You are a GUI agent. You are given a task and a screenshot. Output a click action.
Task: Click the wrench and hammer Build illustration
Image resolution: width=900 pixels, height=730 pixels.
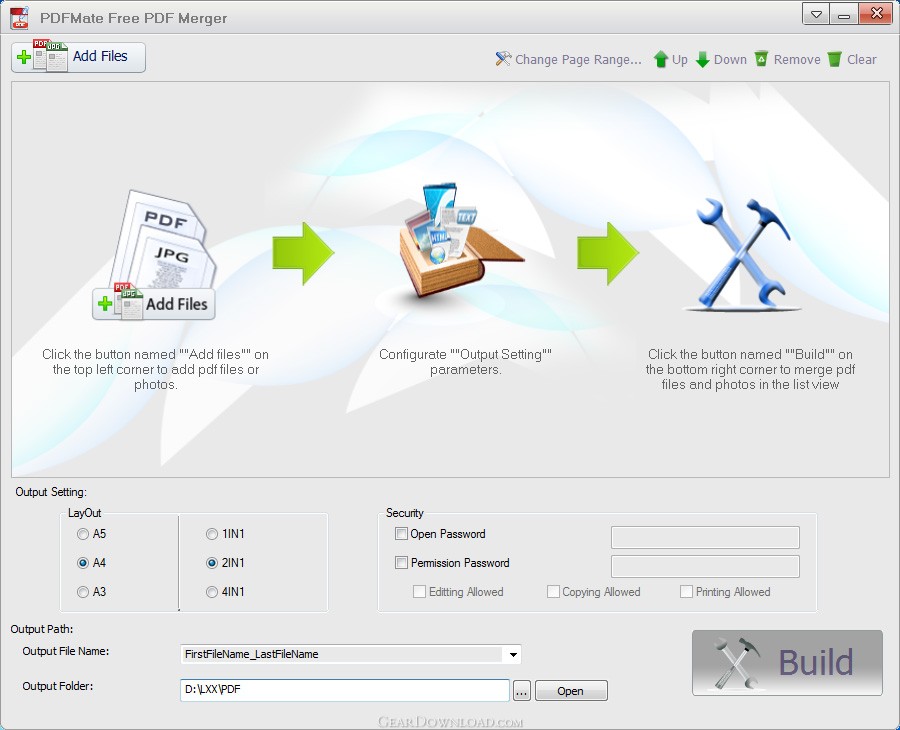point(743,253)
